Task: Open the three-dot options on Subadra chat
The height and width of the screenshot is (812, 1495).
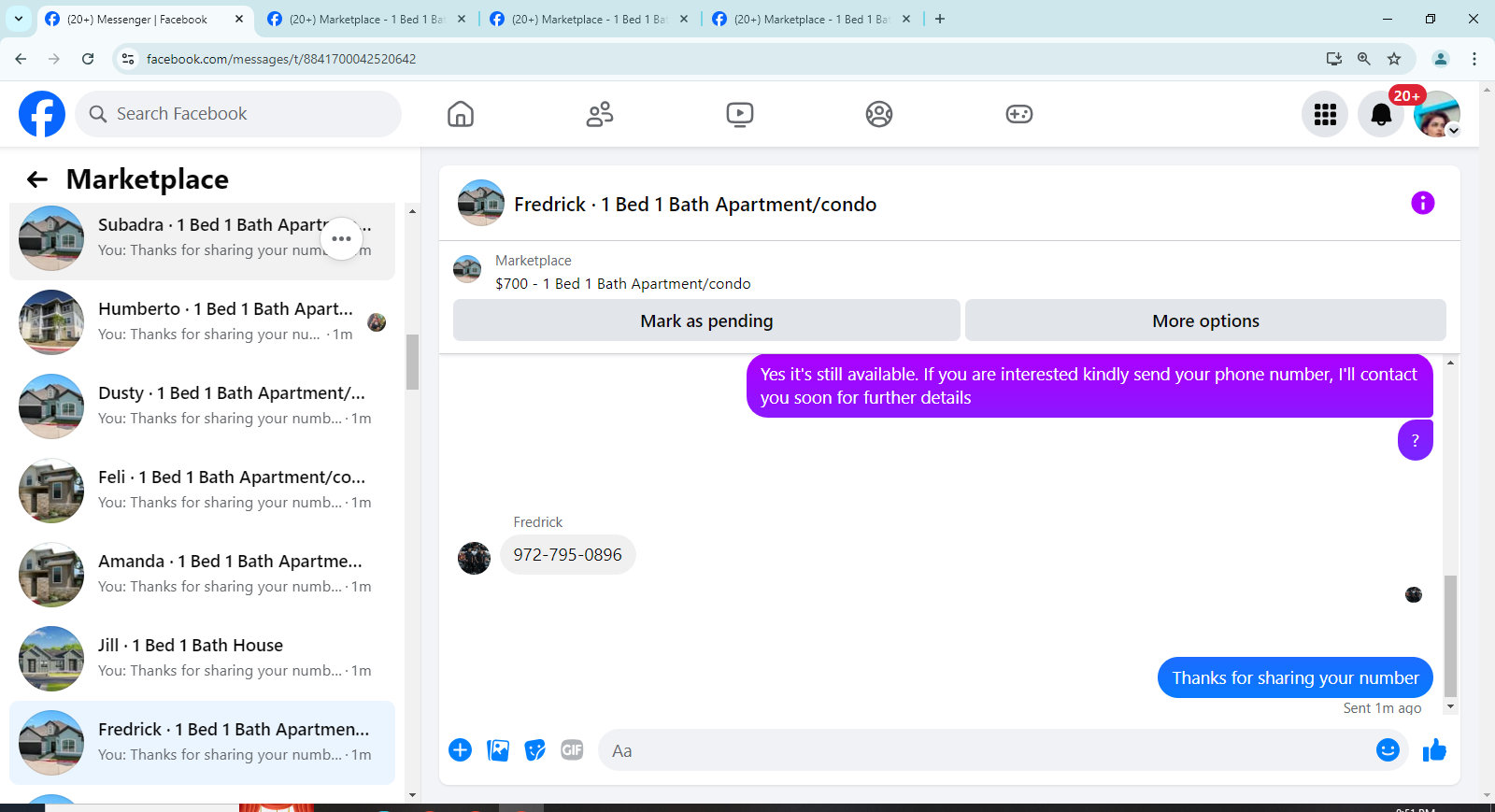Action: coord(342,238)
